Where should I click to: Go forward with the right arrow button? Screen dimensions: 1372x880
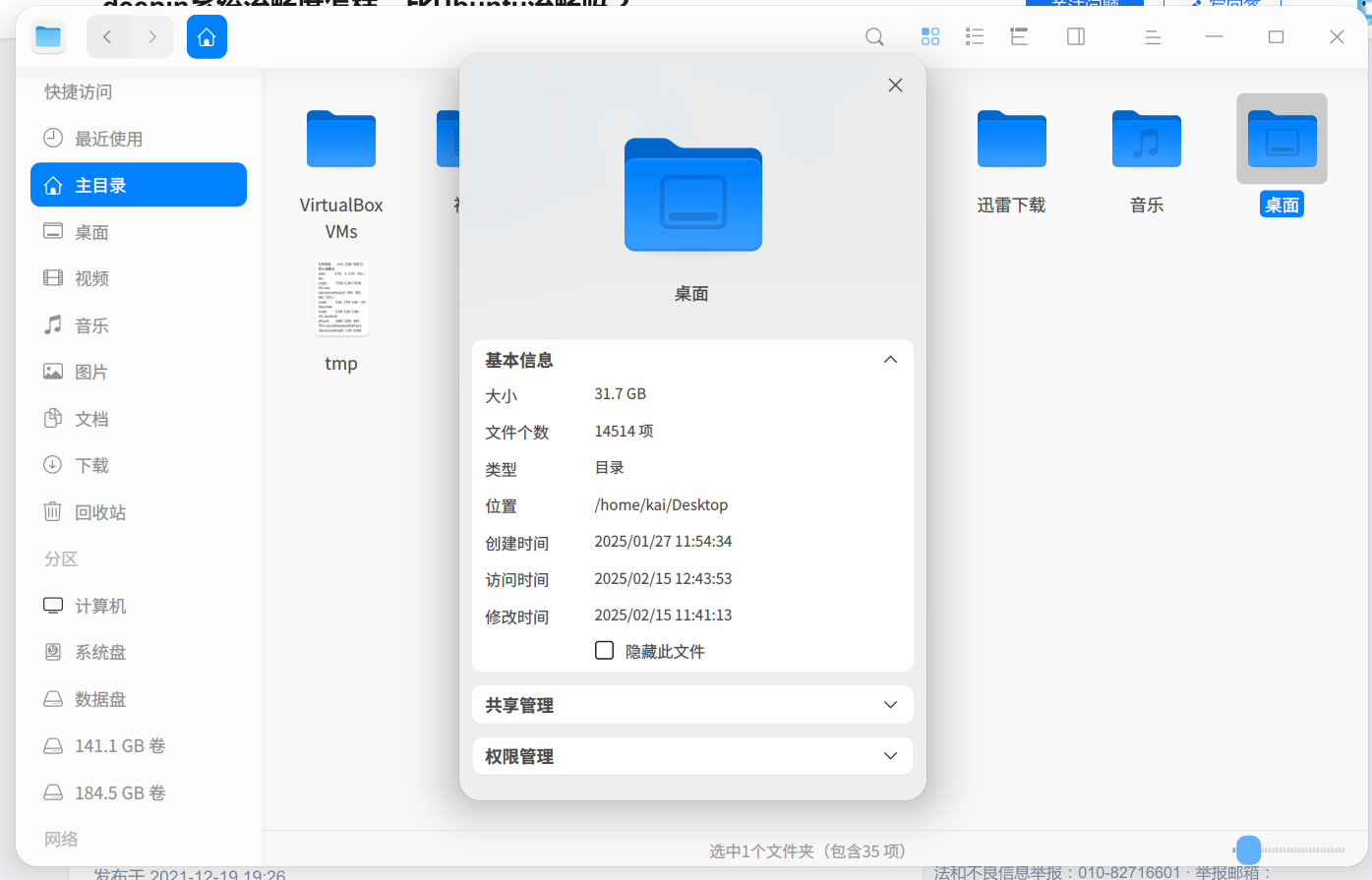152,37
